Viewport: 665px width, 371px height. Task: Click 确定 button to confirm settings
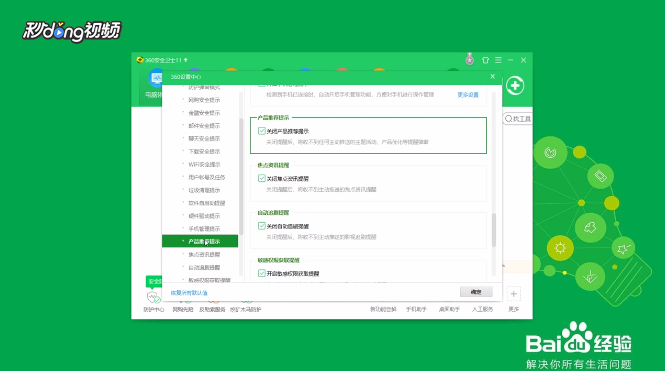(x=476, y=292)
